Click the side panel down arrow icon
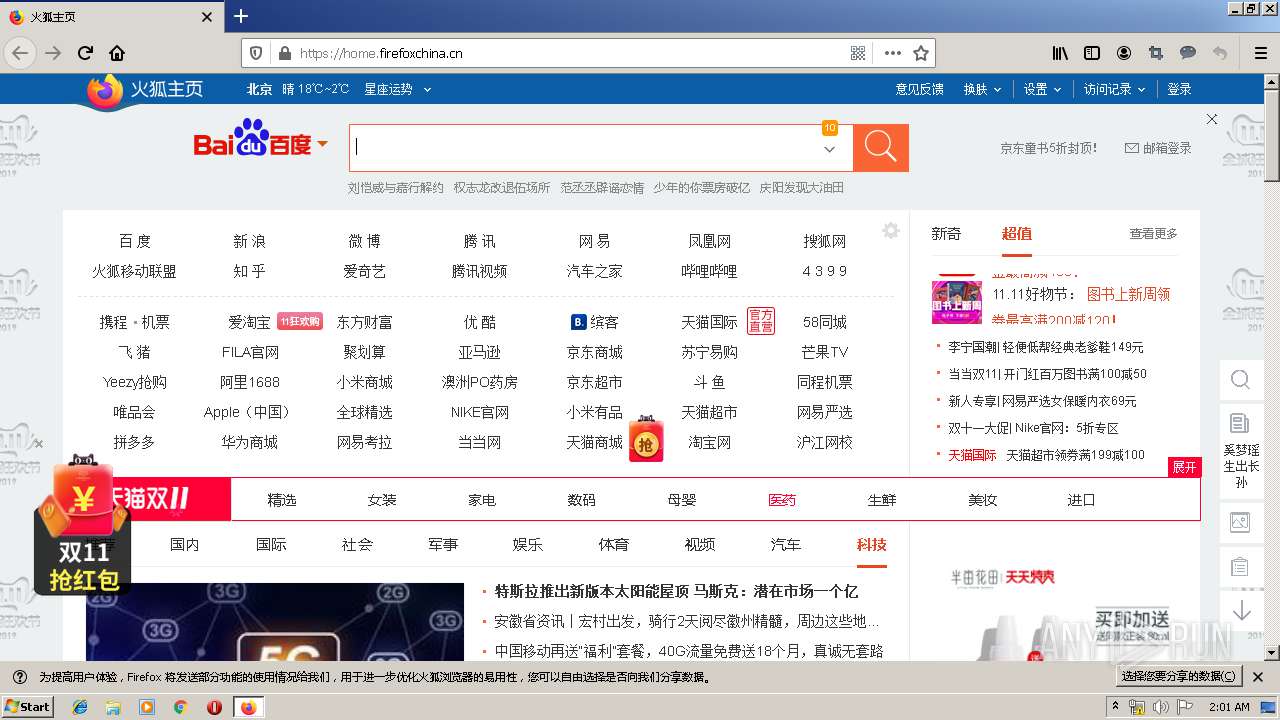The width and height of the screenshot is (1280, 720). click(x=1241, y=610)
